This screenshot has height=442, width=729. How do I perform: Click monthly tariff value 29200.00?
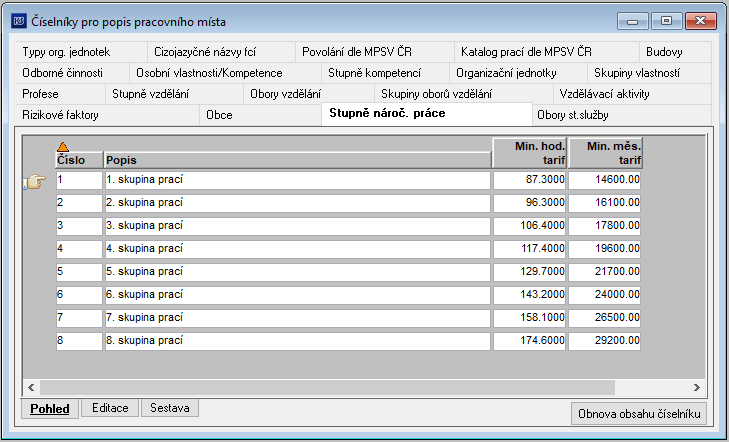click(604, 341)
